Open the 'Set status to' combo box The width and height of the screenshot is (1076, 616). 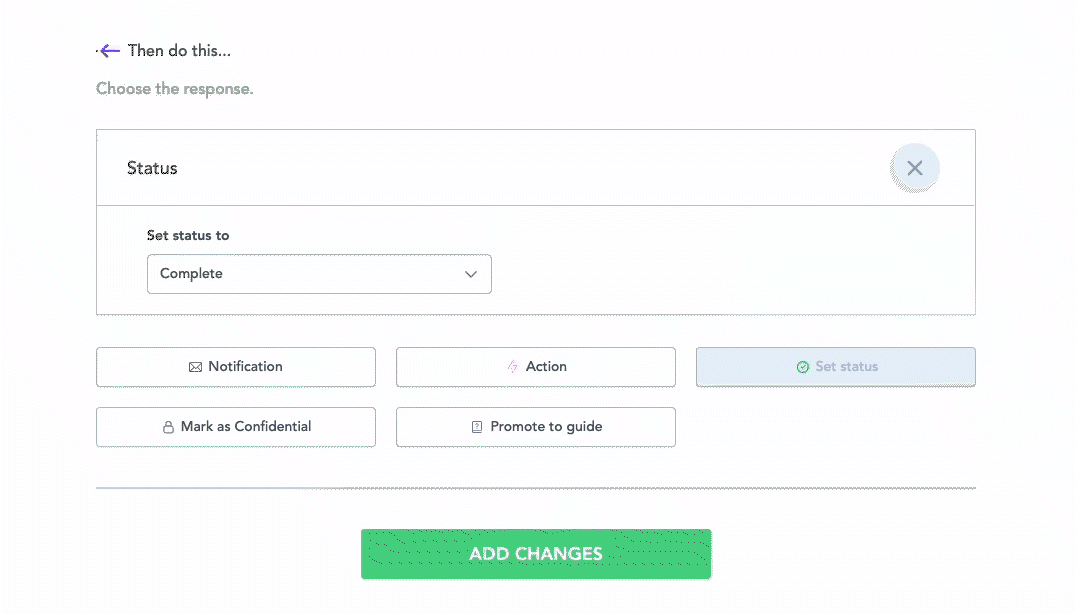point(319,274)
